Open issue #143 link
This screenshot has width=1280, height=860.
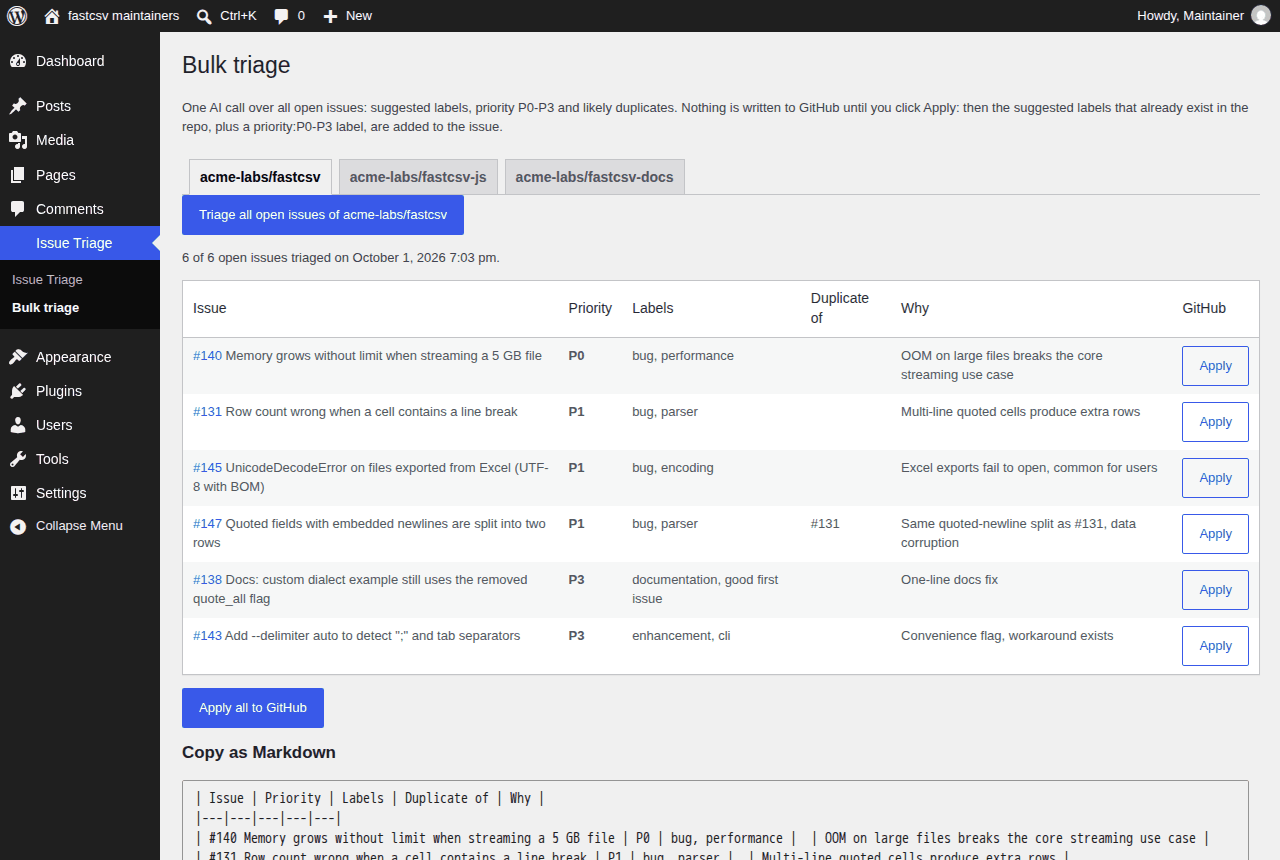pos(207,636)
